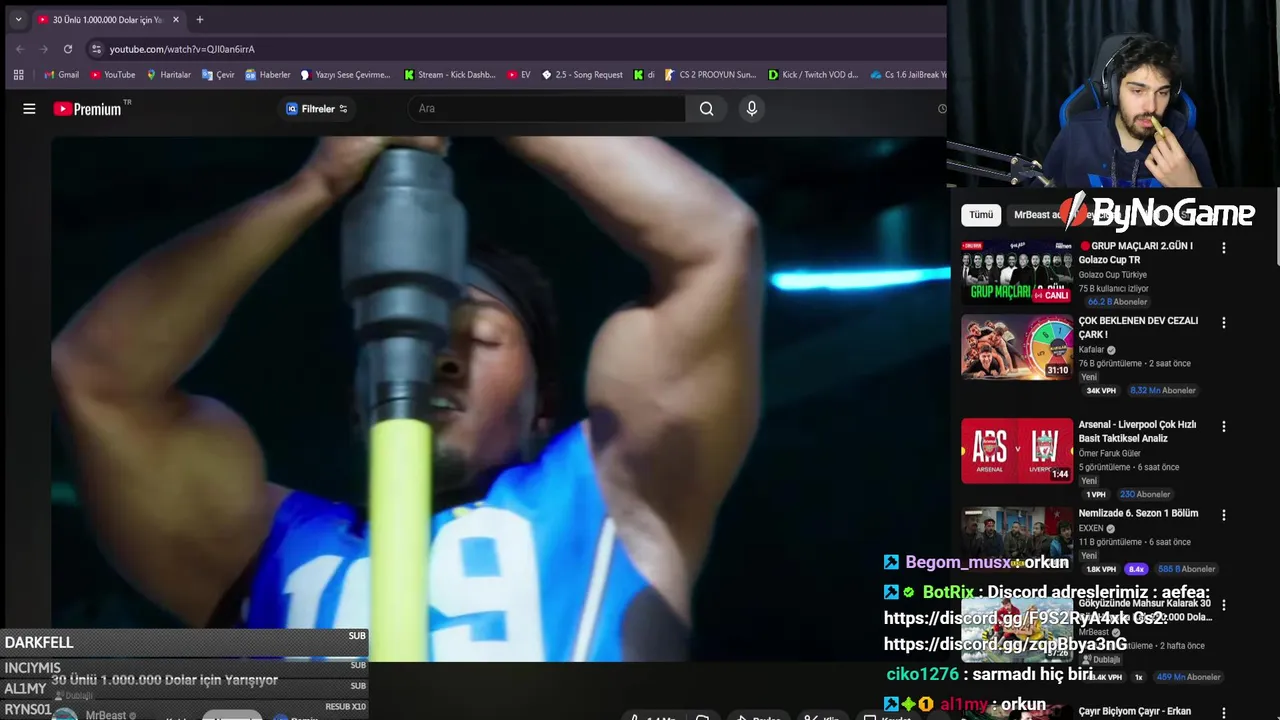
Task: Click the youtube.com address bar URL
Action: [182, 49]
